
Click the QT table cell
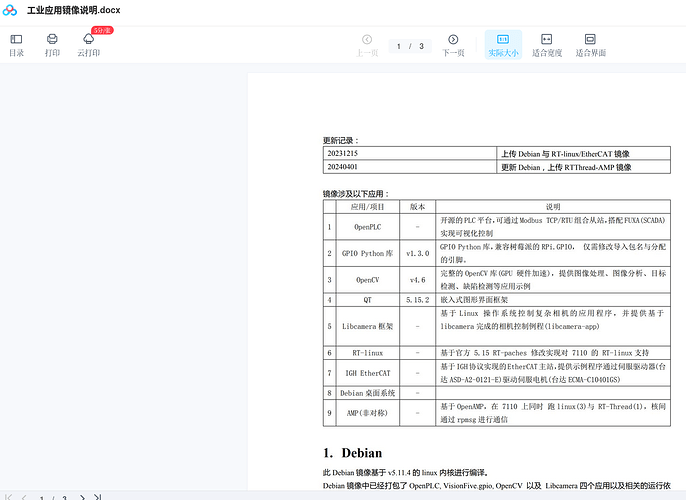(x=368, y=300)
